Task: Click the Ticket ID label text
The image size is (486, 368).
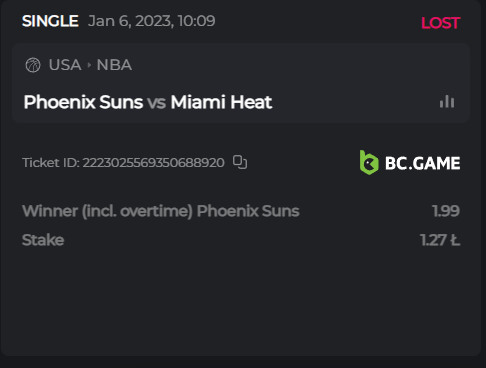Action: [x=51, y=163]
